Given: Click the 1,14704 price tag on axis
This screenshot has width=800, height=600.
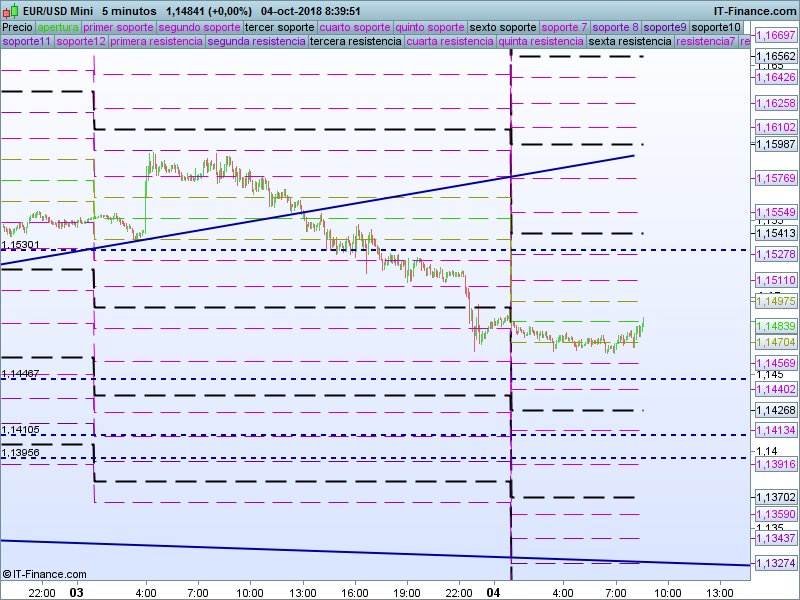Looking at the screenshot, I should tap(776, 342).
